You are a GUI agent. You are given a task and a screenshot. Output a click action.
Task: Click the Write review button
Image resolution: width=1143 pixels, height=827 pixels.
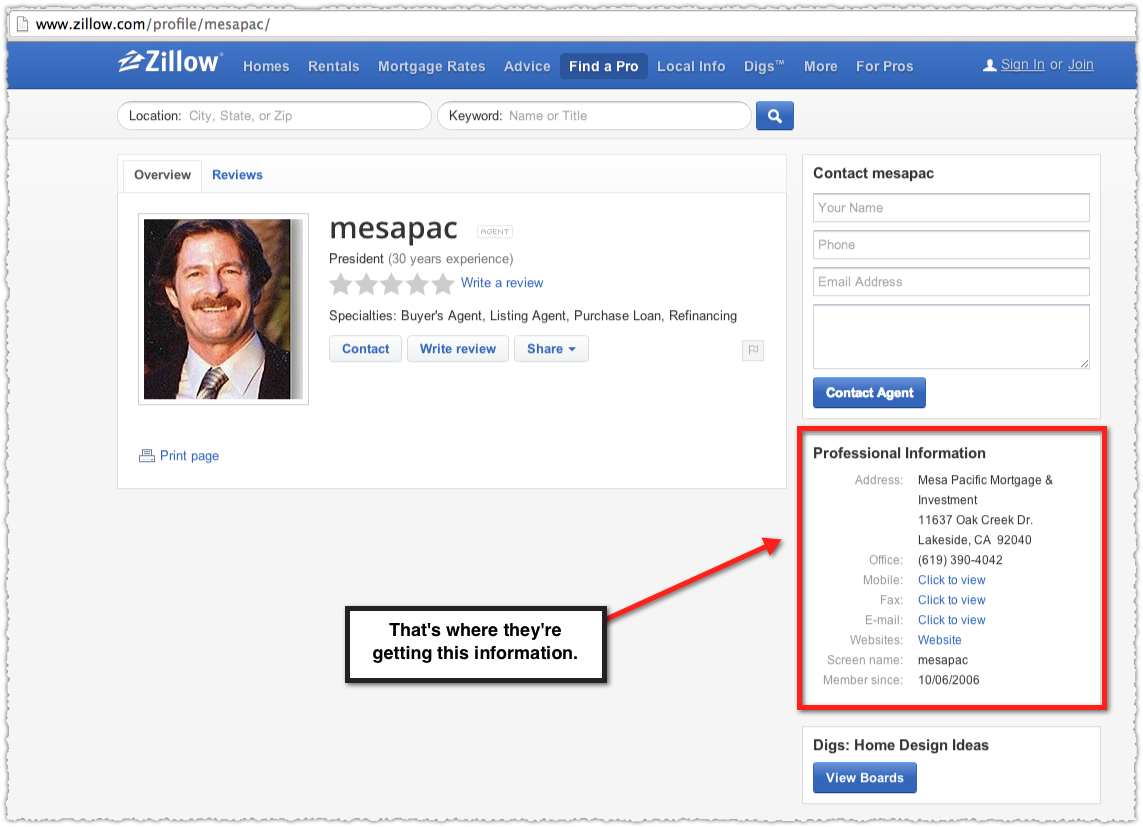point(458,349)
